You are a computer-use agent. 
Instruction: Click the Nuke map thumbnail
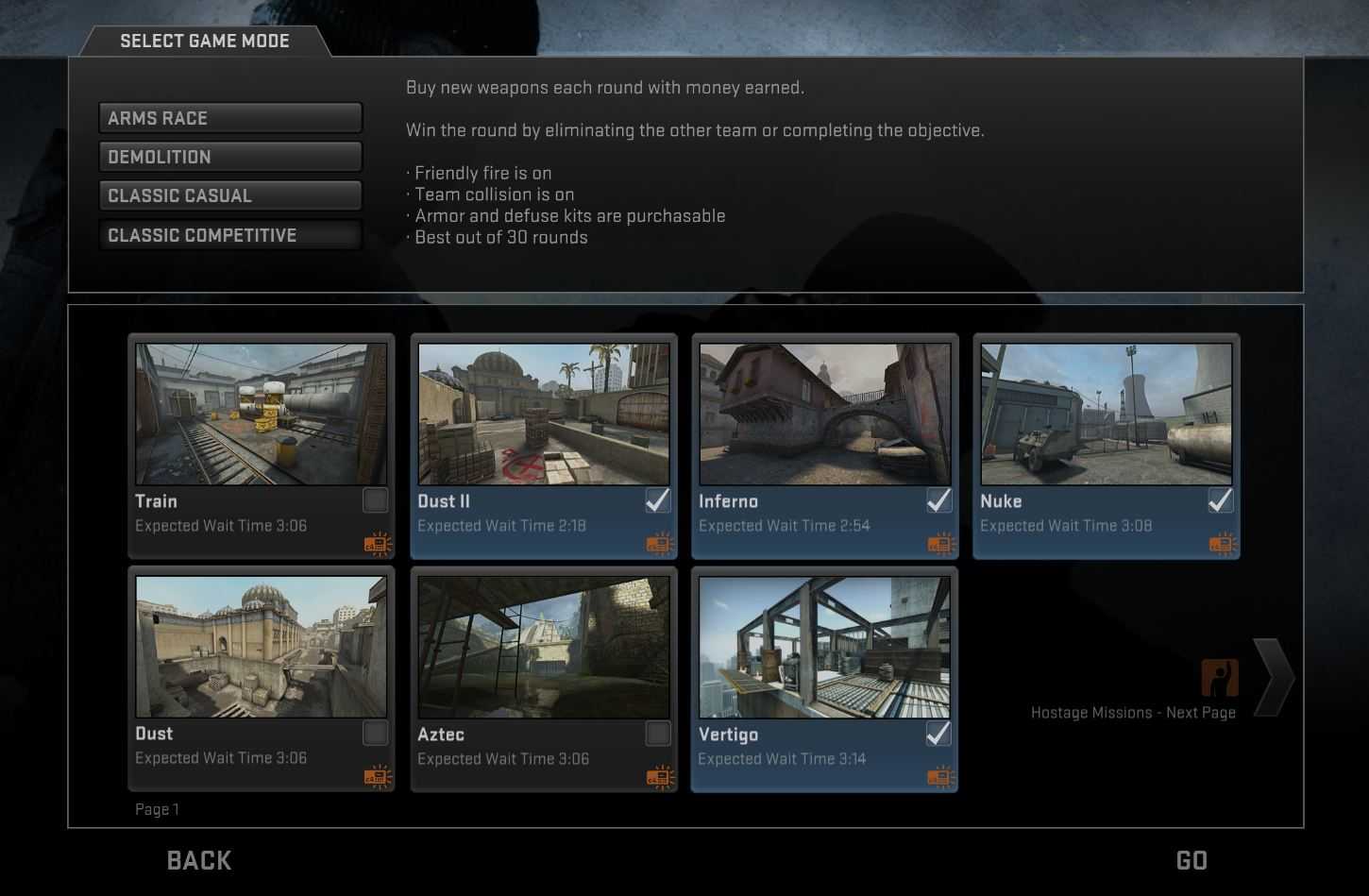tap(1107, 414)
